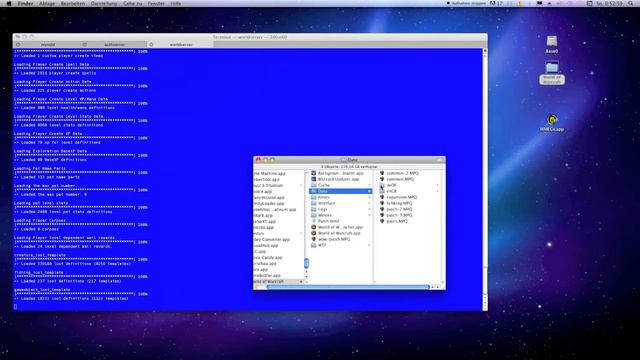The height and width of the screenshot is (360, 640).
Task: Click the Finder status text with available space
Action: tap(349, 167)
